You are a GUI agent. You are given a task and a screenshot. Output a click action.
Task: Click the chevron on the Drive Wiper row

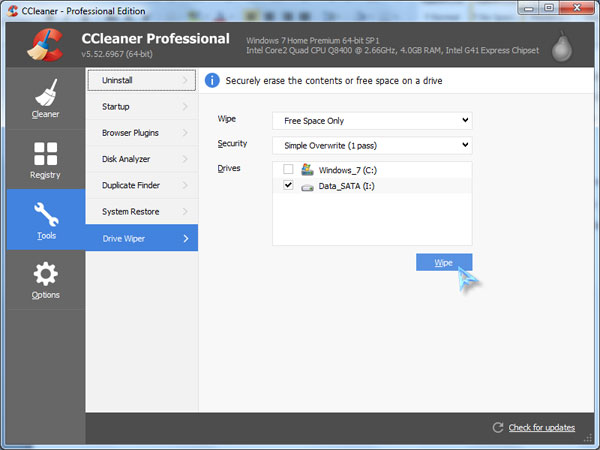coord(186,238)
